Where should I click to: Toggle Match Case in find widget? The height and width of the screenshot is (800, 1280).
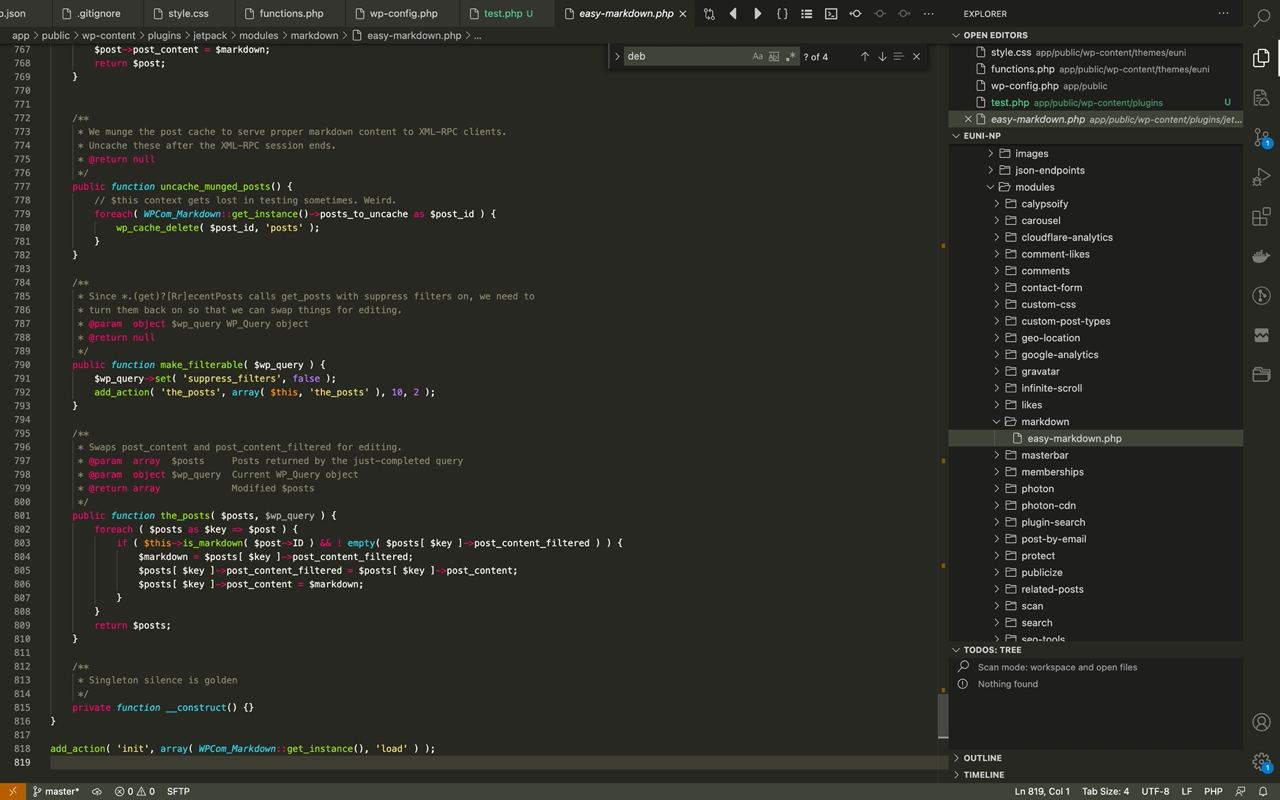[x=757, y=57]
